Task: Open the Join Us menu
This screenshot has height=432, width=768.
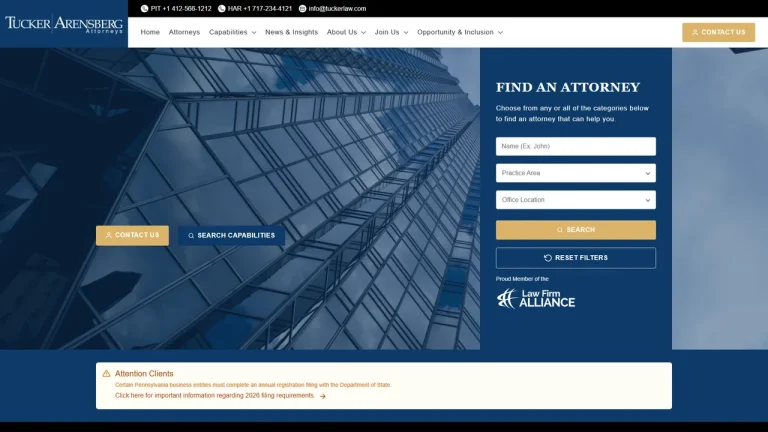Action: tap(391, 32)
